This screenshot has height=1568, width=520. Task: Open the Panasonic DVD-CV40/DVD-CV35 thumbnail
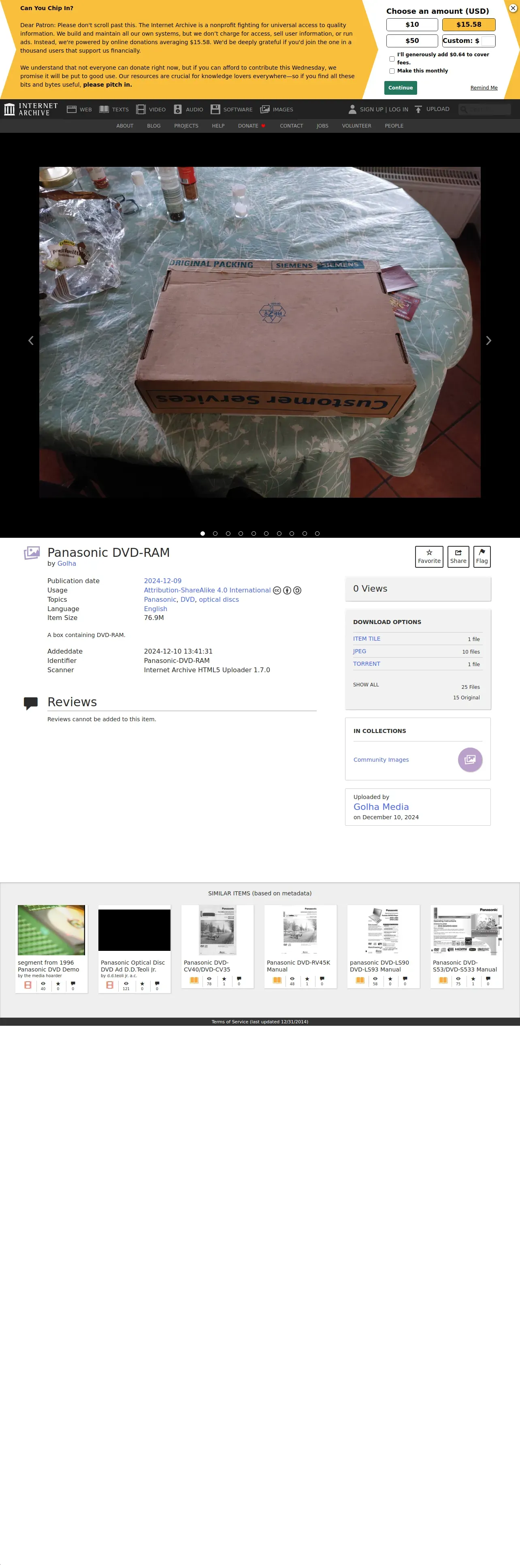pos(217,929)
